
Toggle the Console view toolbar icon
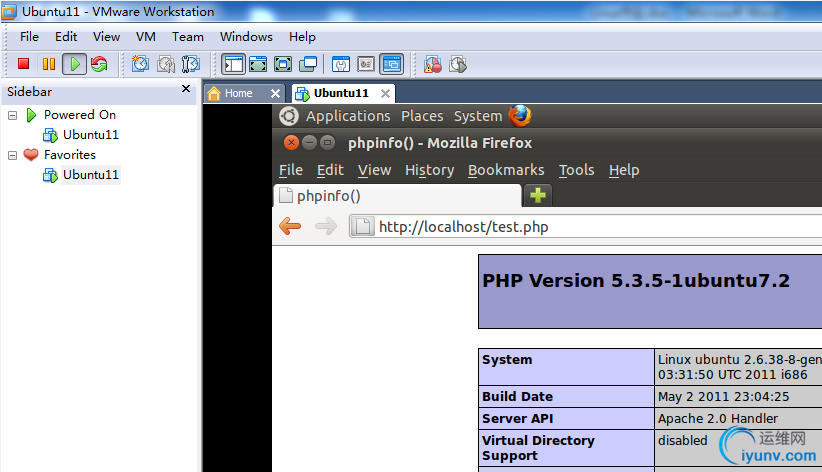click(392, 64)
